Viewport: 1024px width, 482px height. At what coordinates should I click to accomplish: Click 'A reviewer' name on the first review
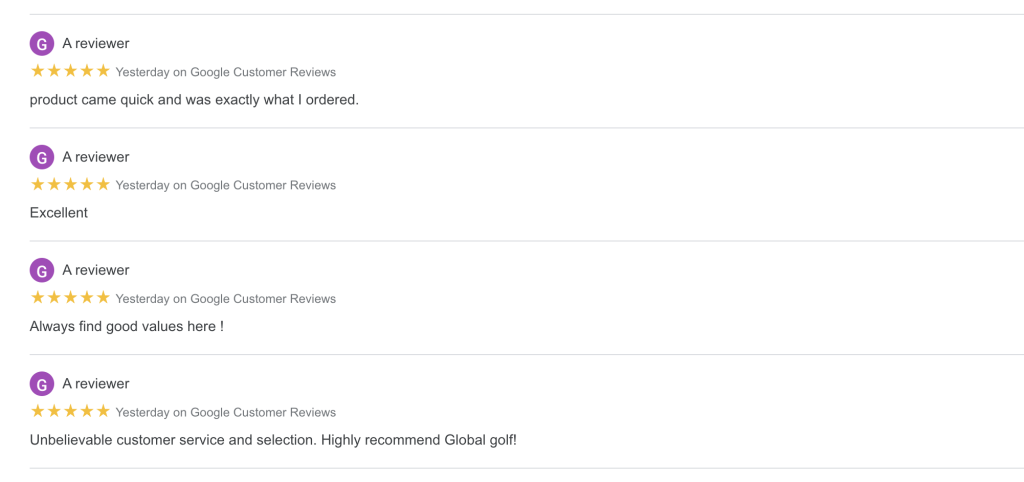pyautogui.click(x=96, y=44)
